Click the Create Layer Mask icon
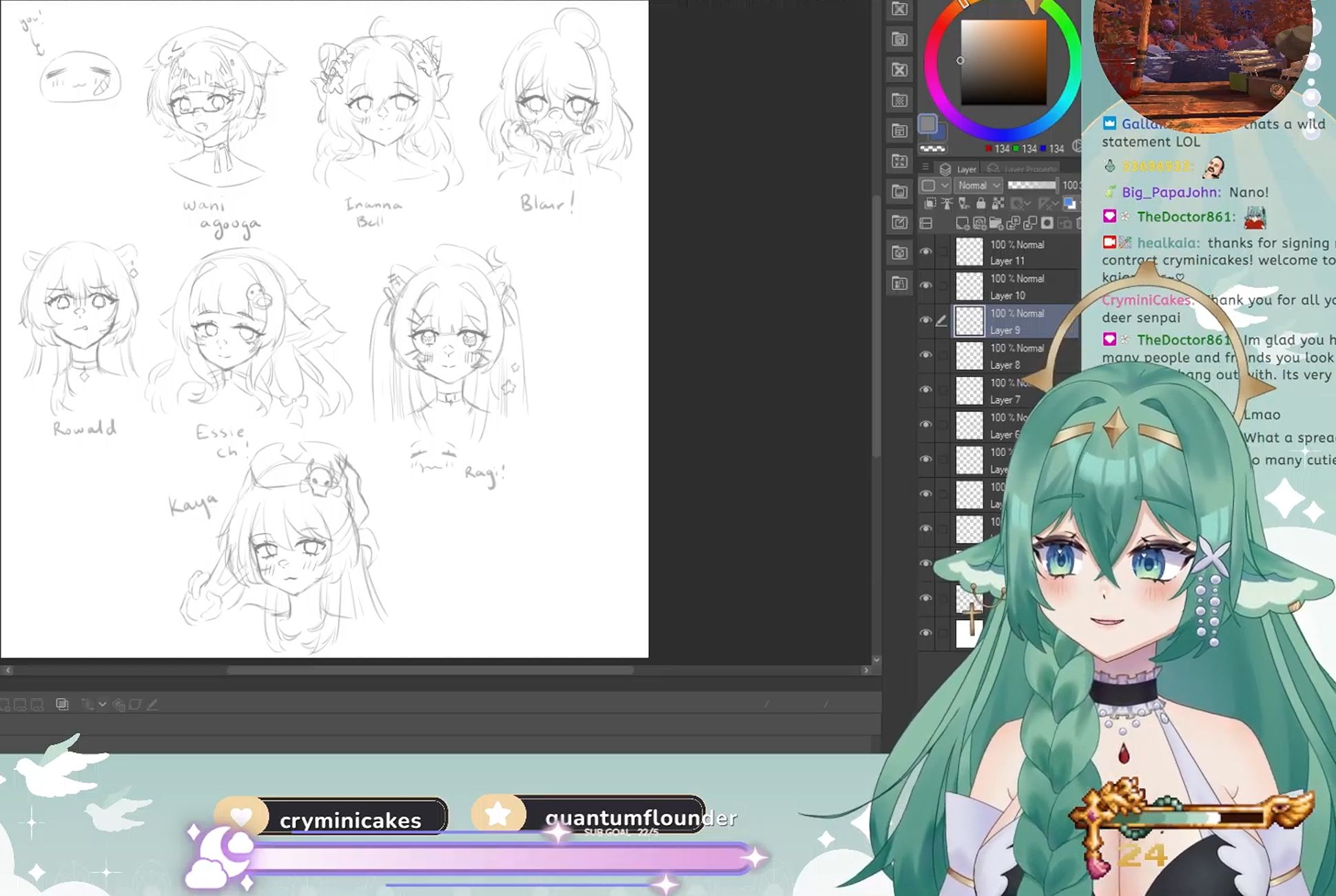1336x896 pixels. pos(1047,223)
